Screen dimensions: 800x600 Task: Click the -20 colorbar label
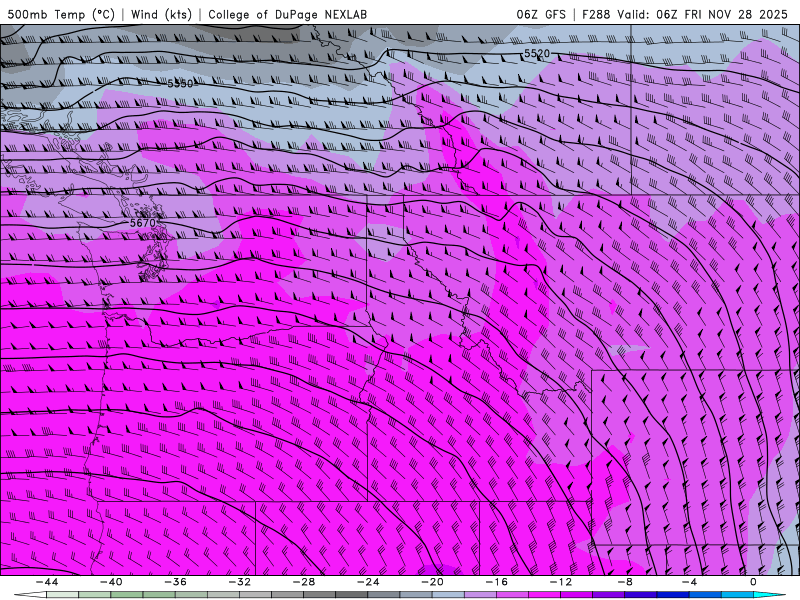(x=432, y=582)
